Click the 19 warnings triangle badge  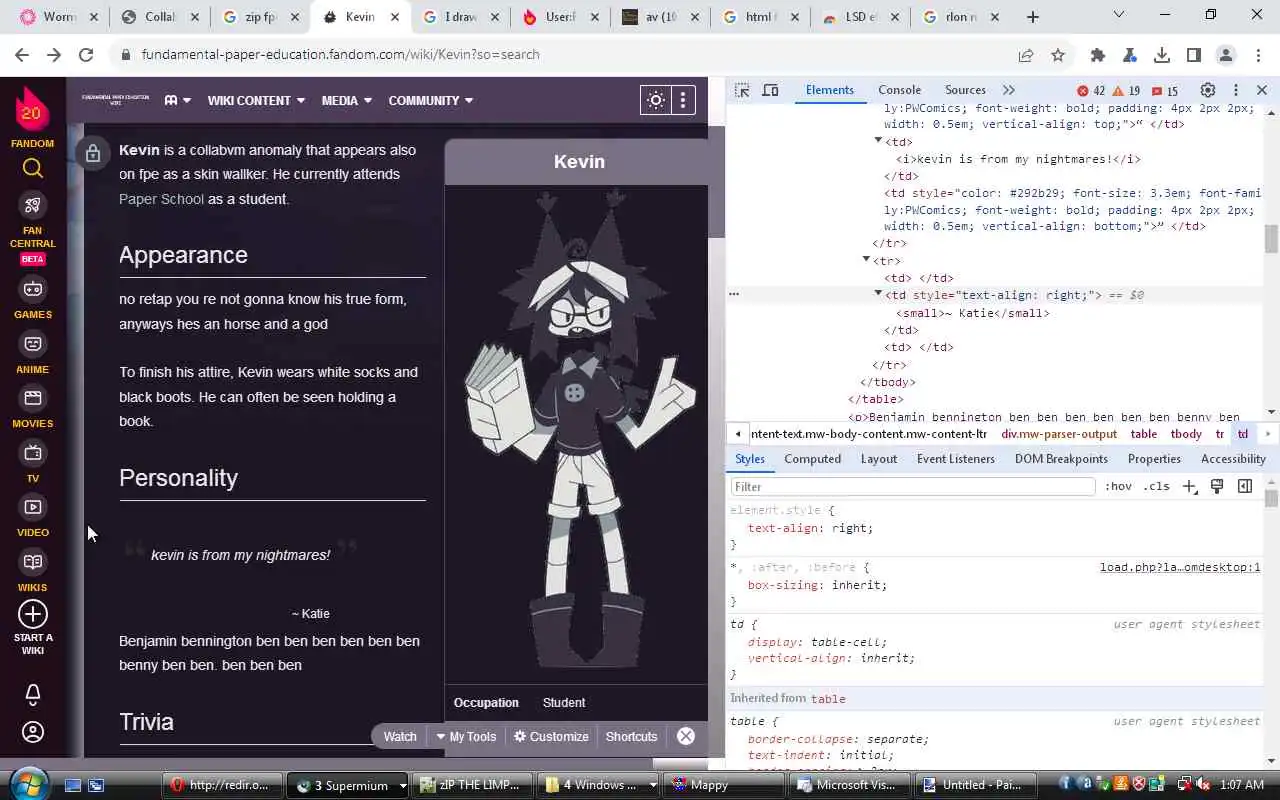click(1126, 90)
